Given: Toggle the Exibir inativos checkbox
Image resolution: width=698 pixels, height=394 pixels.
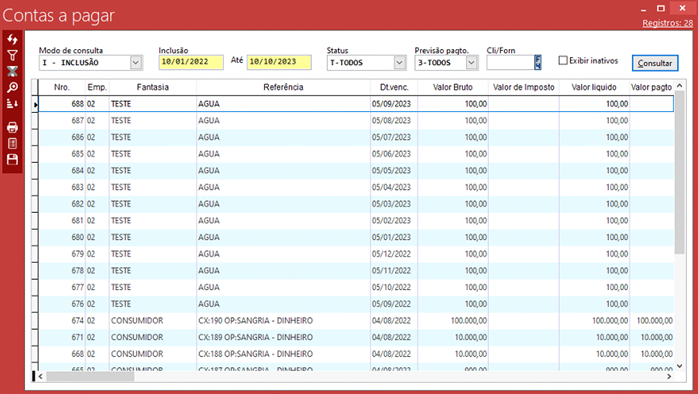Looking at the screenshot, I should click(563, 60).
